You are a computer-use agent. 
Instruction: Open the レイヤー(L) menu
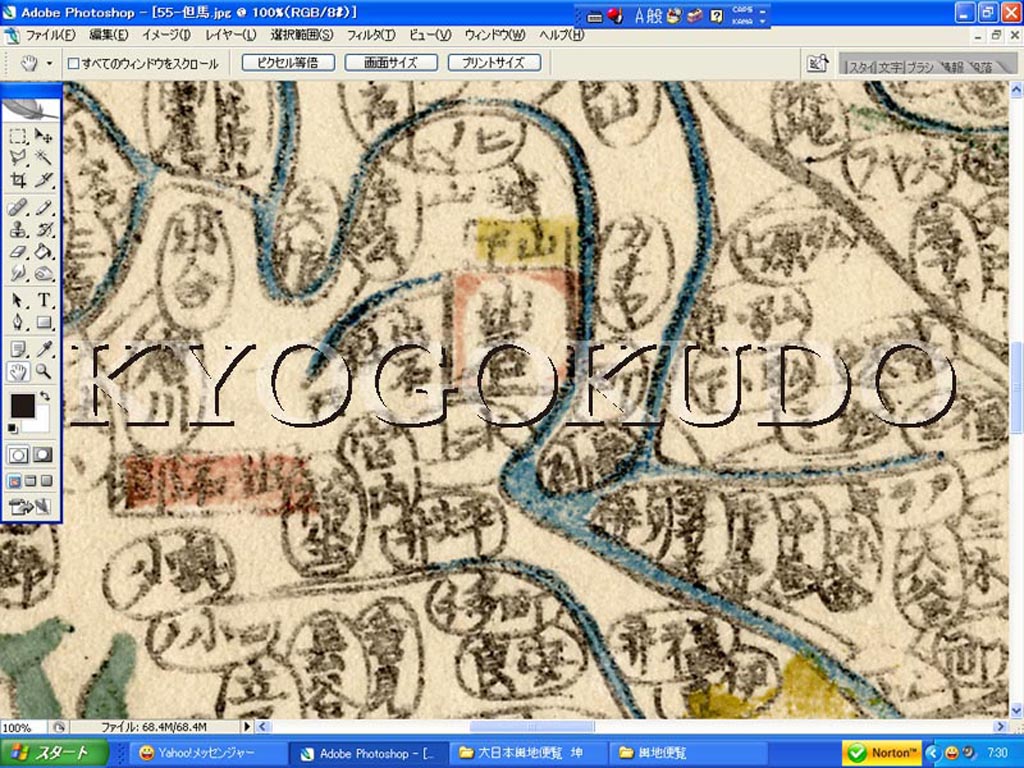coord(231,35)
